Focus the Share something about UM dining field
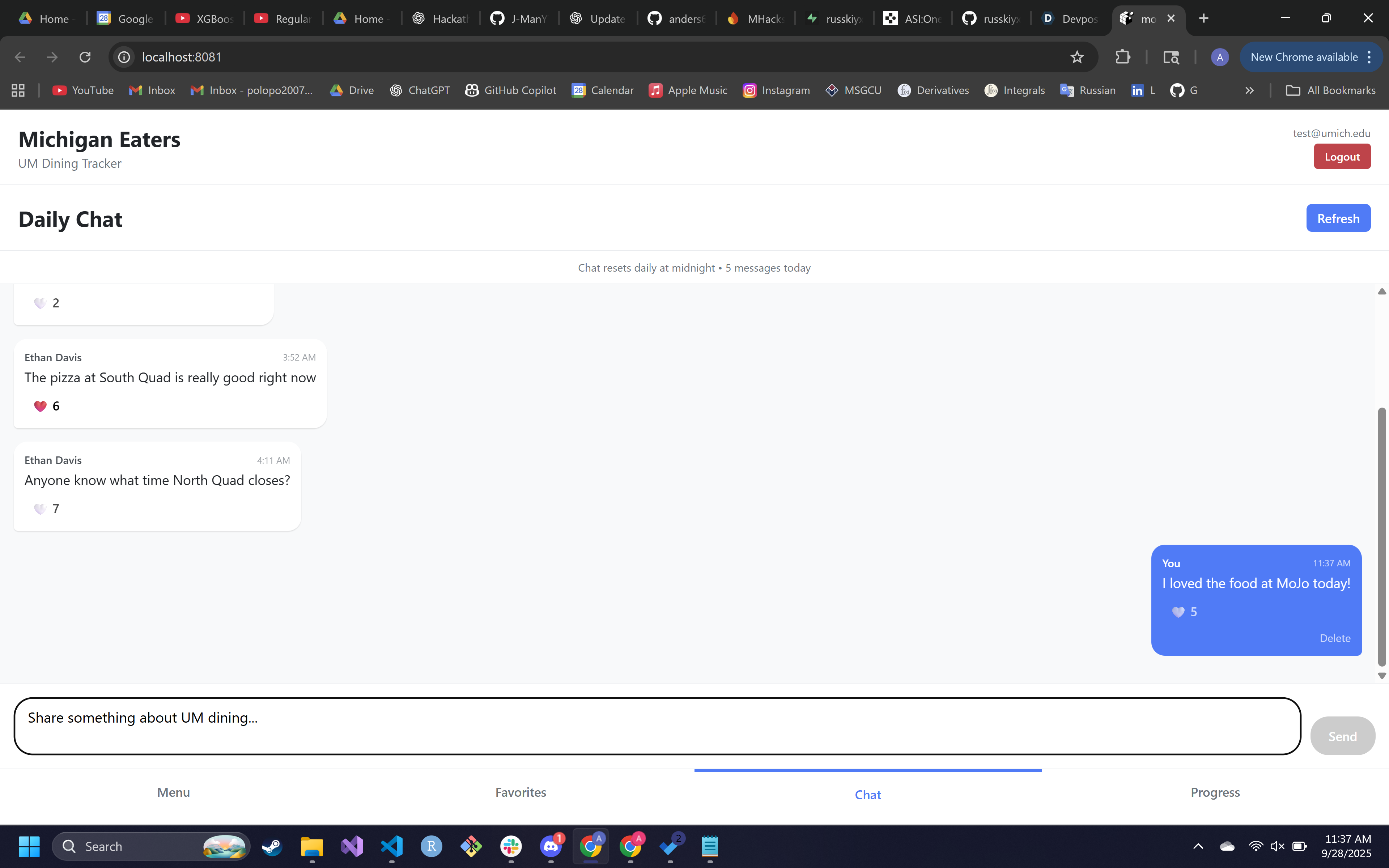 coord(657,726)
